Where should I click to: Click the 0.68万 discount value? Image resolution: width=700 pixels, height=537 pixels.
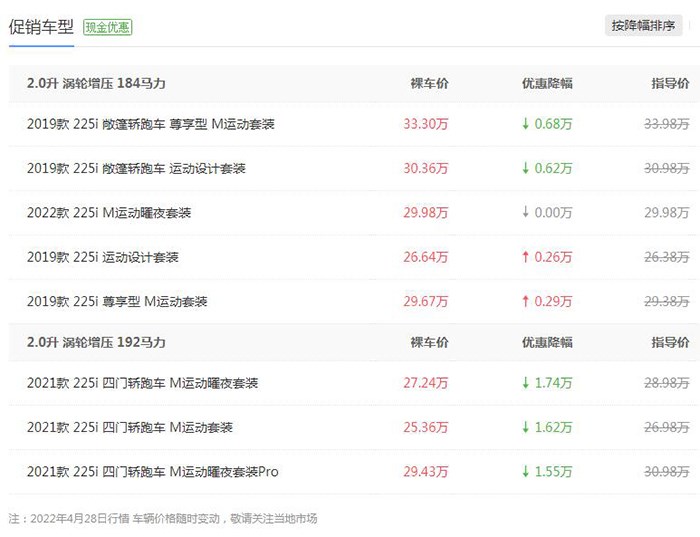553,124
